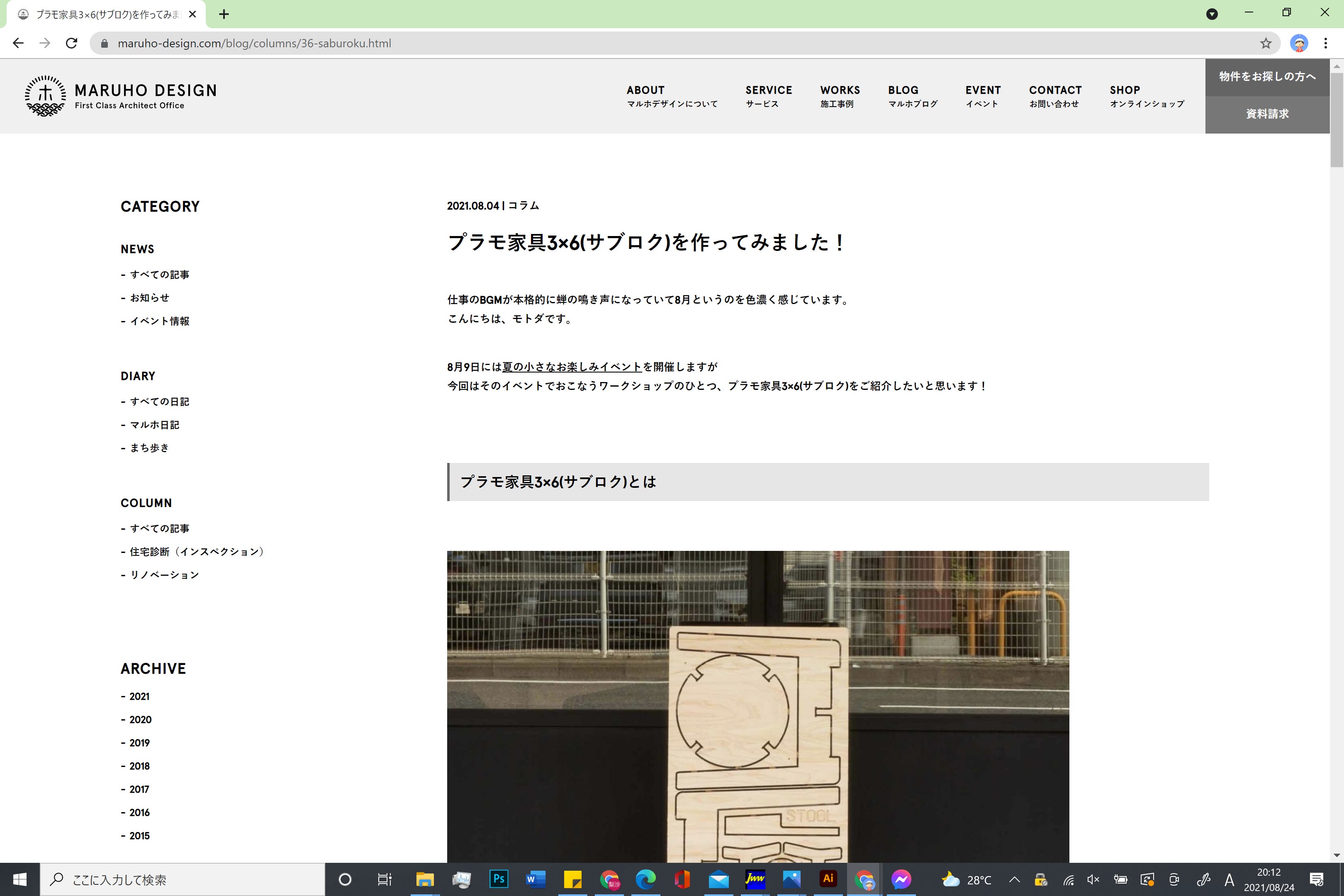This screenshot has width=1344, height=896.
Task: Click the page vertical scrollbar thumb
Action: (x=1336, y=120)
